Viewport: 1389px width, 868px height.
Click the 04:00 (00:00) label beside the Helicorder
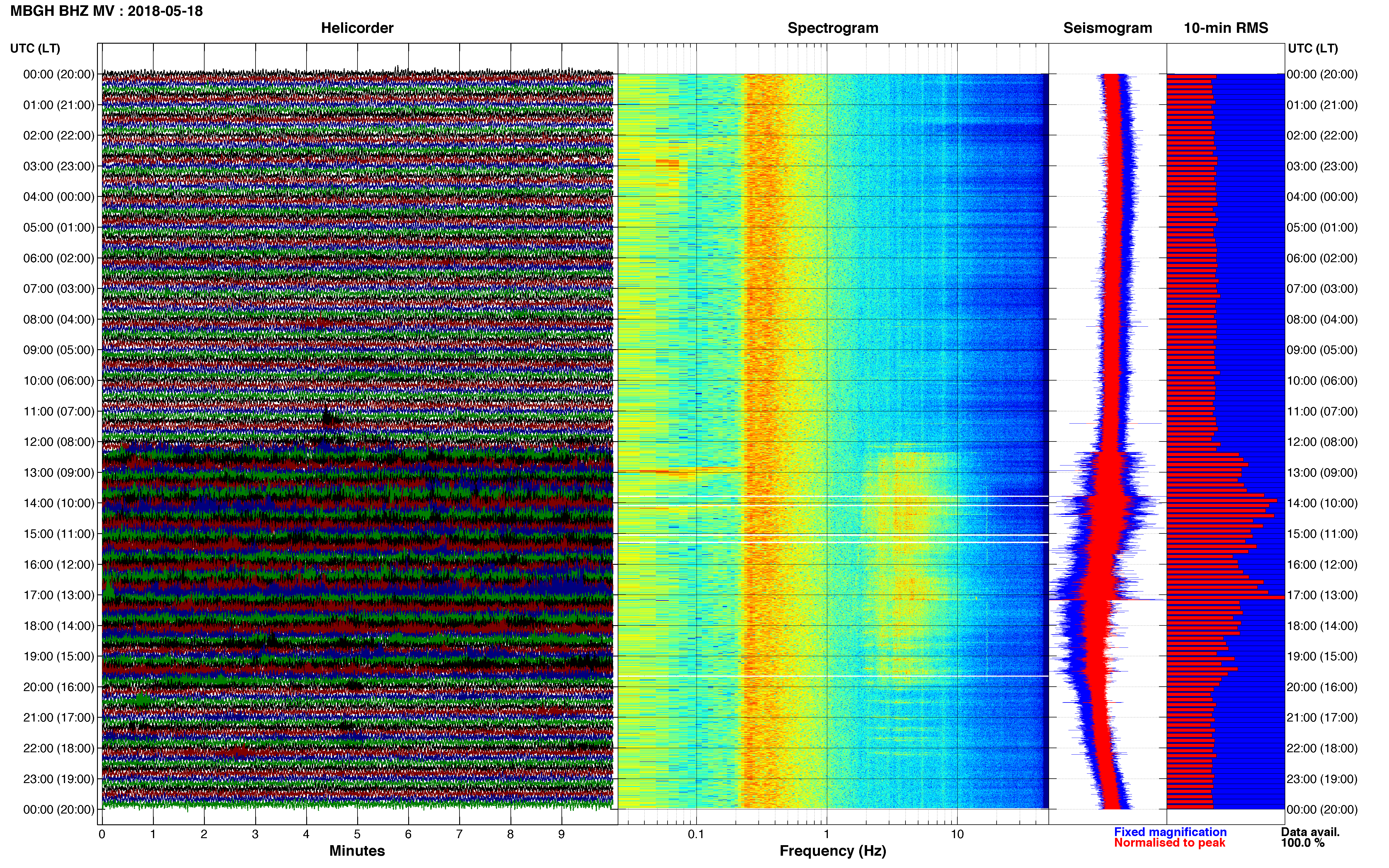click(x=59, y=197)
